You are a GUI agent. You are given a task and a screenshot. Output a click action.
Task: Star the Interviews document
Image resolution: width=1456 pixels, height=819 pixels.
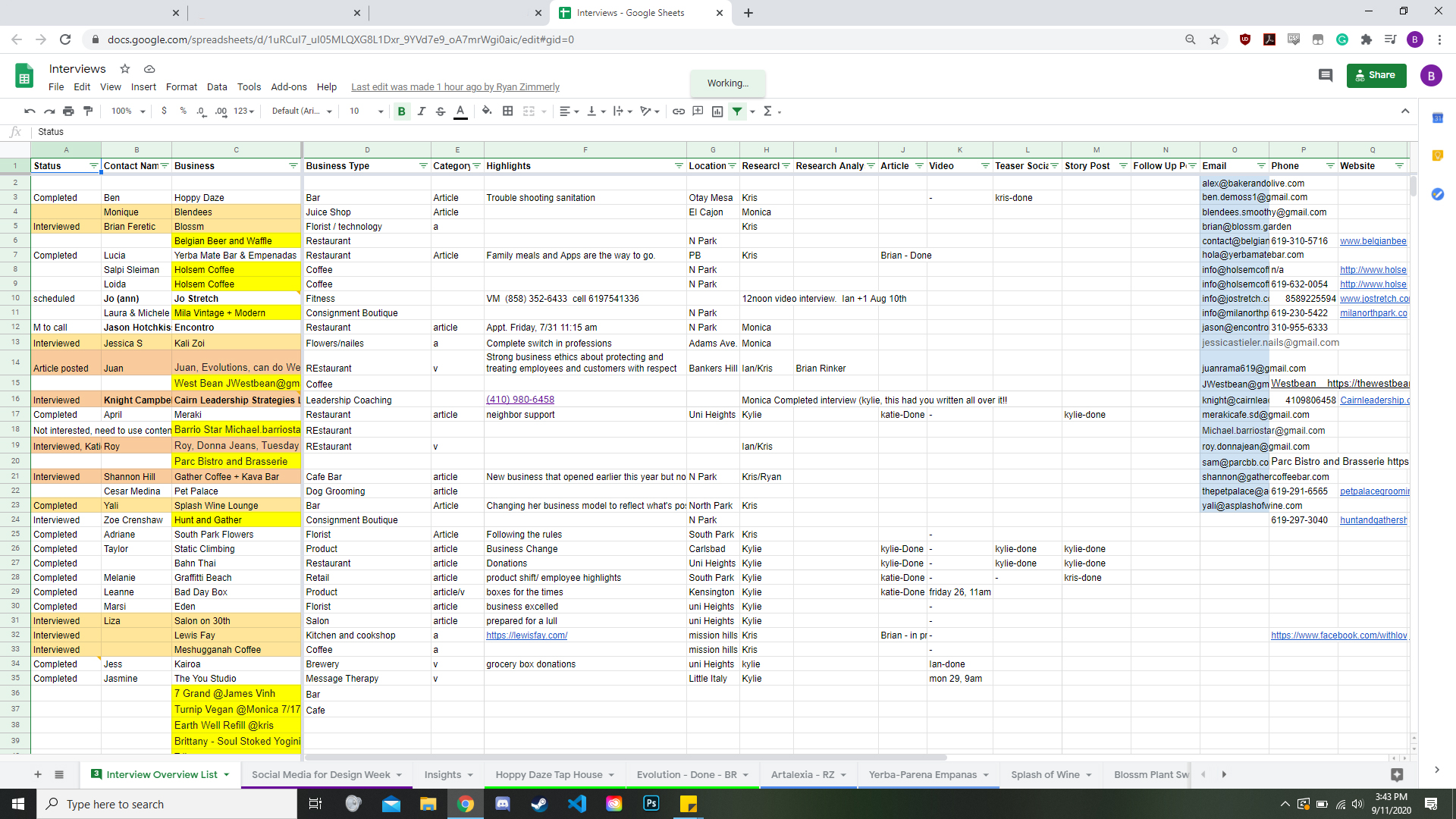click(x=125, y=69)
